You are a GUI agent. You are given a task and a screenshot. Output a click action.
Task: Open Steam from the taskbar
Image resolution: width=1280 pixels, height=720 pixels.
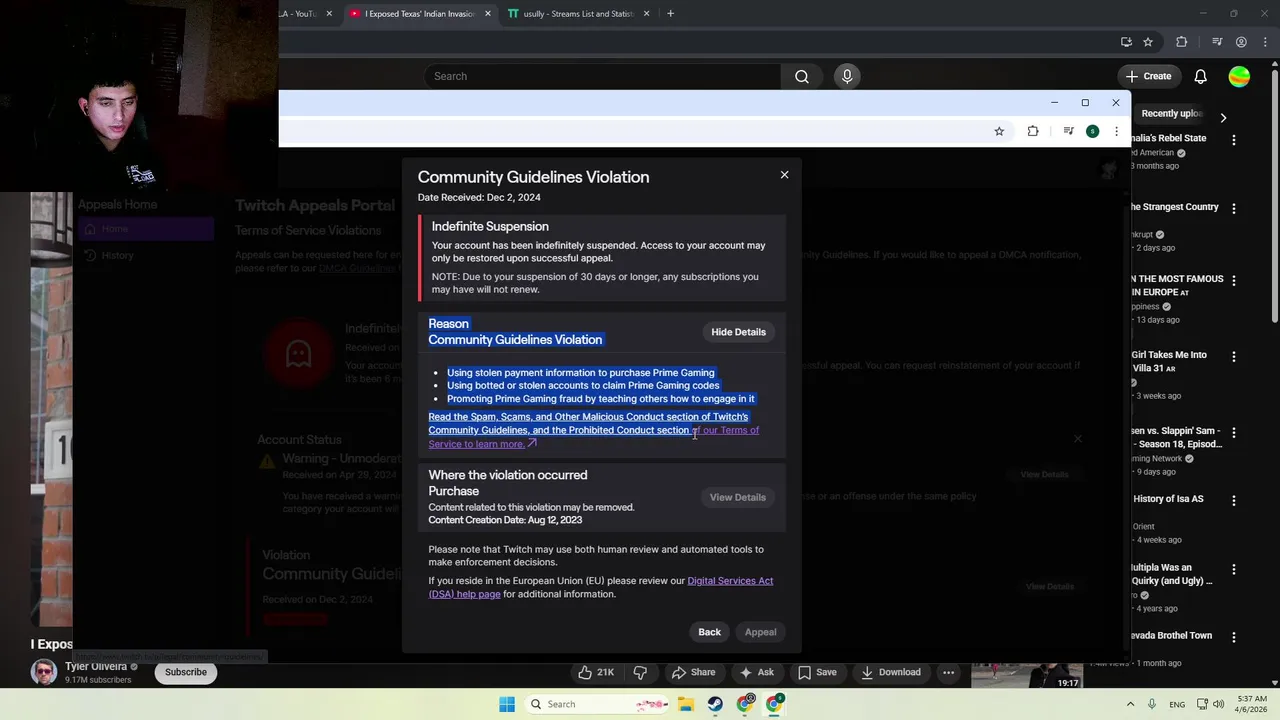(715, 704)
